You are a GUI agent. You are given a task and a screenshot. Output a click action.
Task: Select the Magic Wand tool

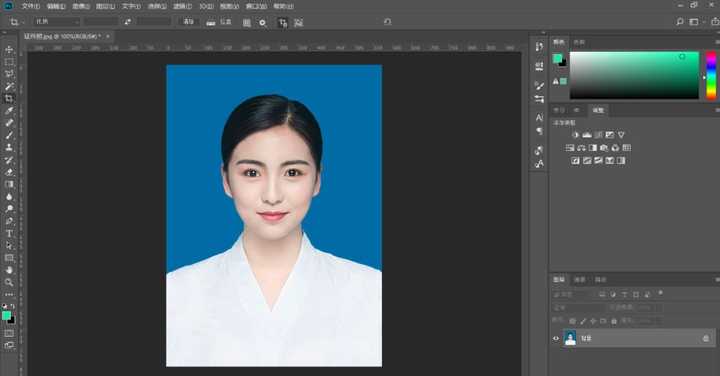click(9, 86)
